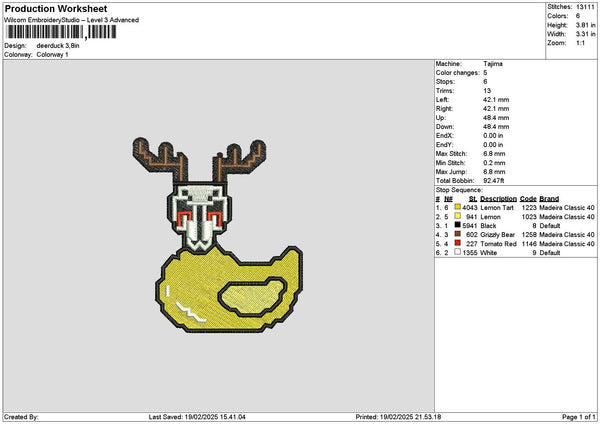Click the 'Description' column header
The width and height of the screenshot is (600, 424).
pyautogui.click(x=498, y=199)
